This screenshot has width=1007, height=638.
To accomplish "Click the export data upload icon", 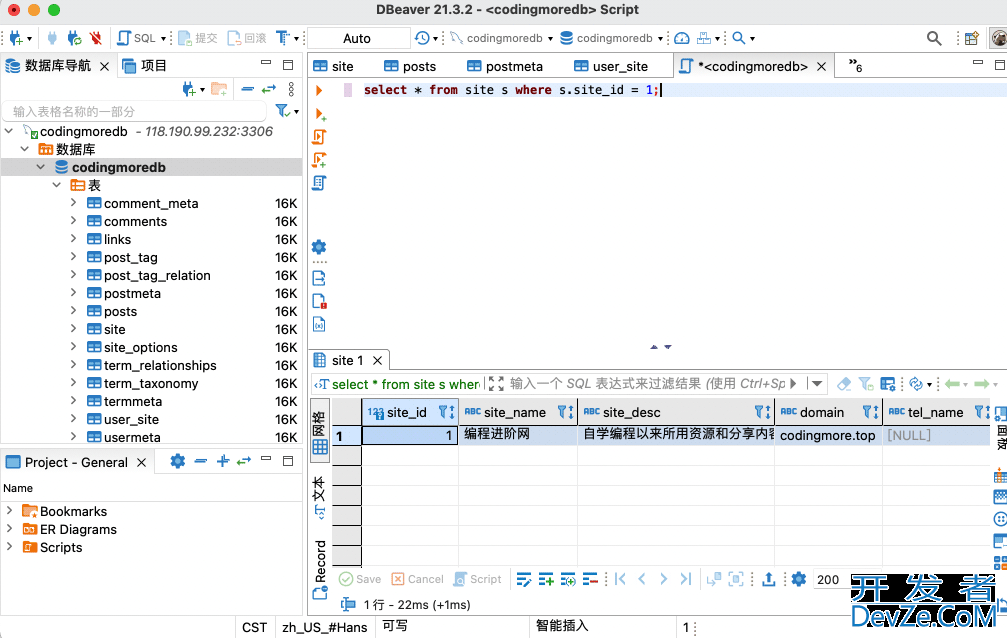I will click(x=768, y=579).
